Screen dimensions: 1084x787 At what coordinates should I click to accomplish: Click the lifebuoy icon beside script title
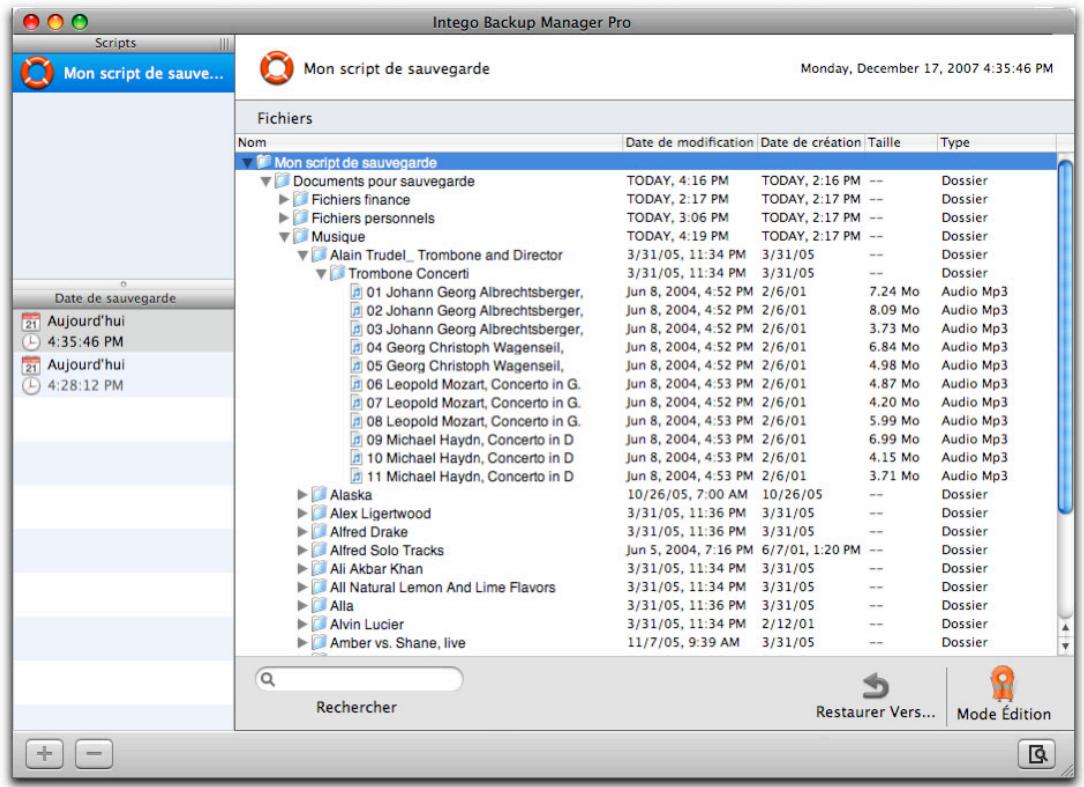coord(277,68)
